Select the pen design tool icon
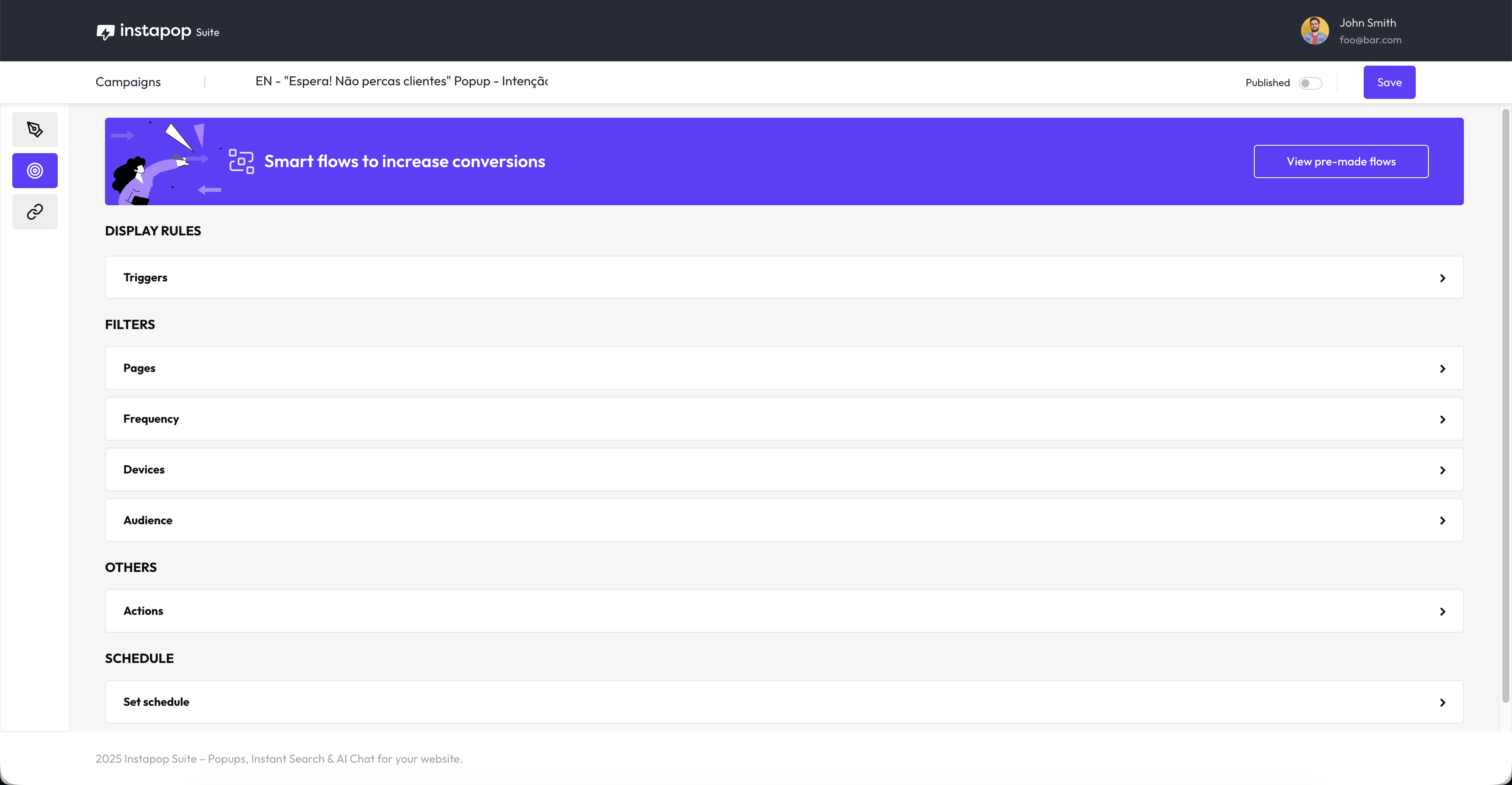Viewport: 1512px width, 785px height. (35, 129)
